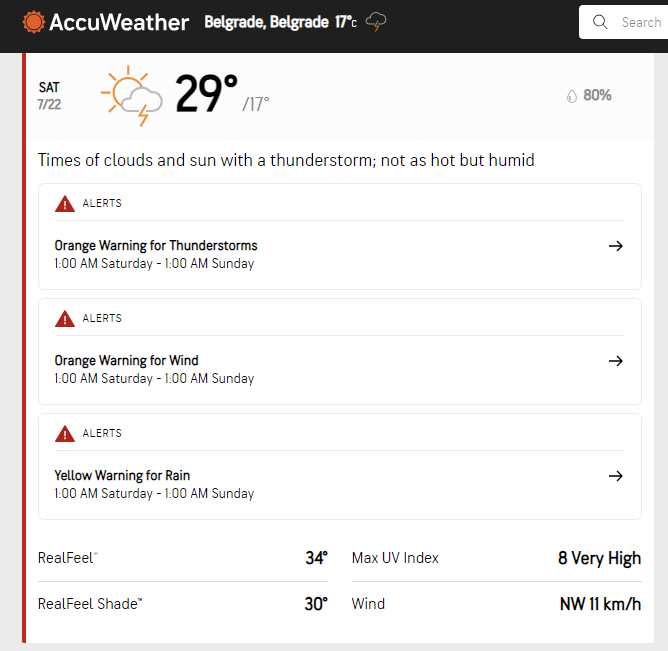The height and width of the screenshot is (651, 668).
Task: Open the Orange Warning for Wind link
Action: [x=127, y=361]
